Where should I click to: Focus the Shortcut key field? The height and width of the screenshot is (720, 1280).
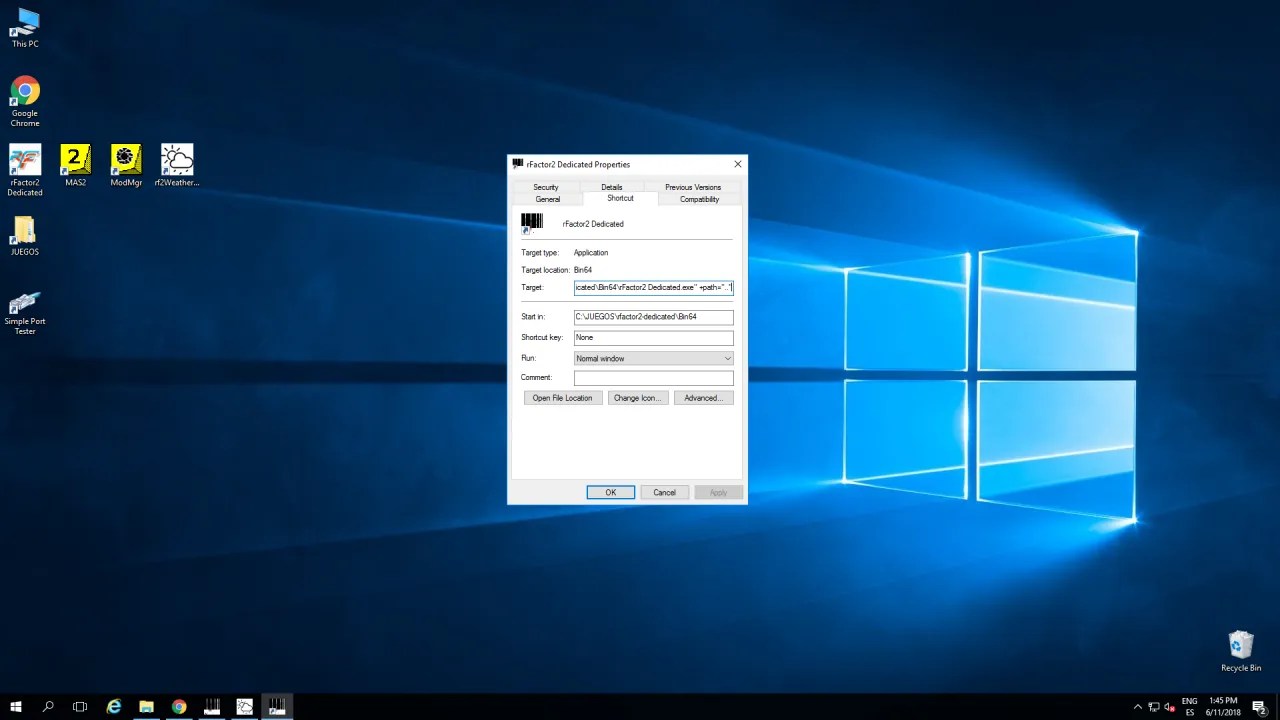point(654,338)
